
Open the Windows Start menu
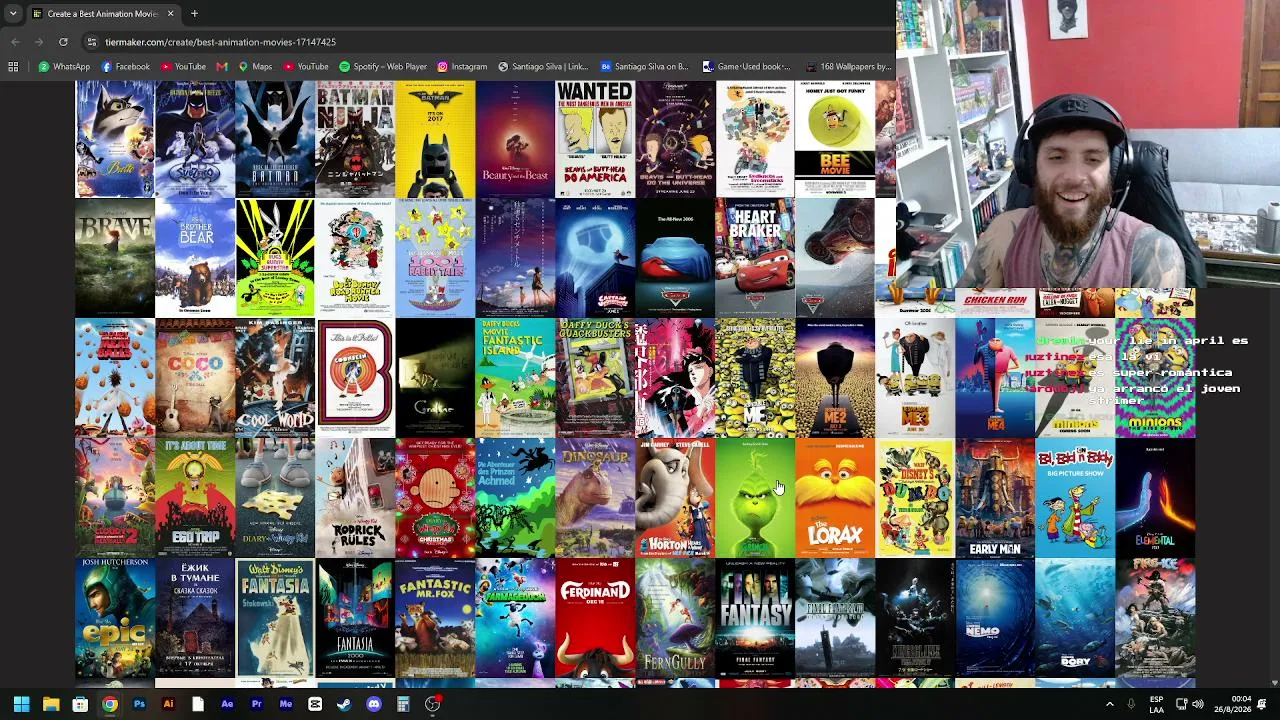click(21, 704)
